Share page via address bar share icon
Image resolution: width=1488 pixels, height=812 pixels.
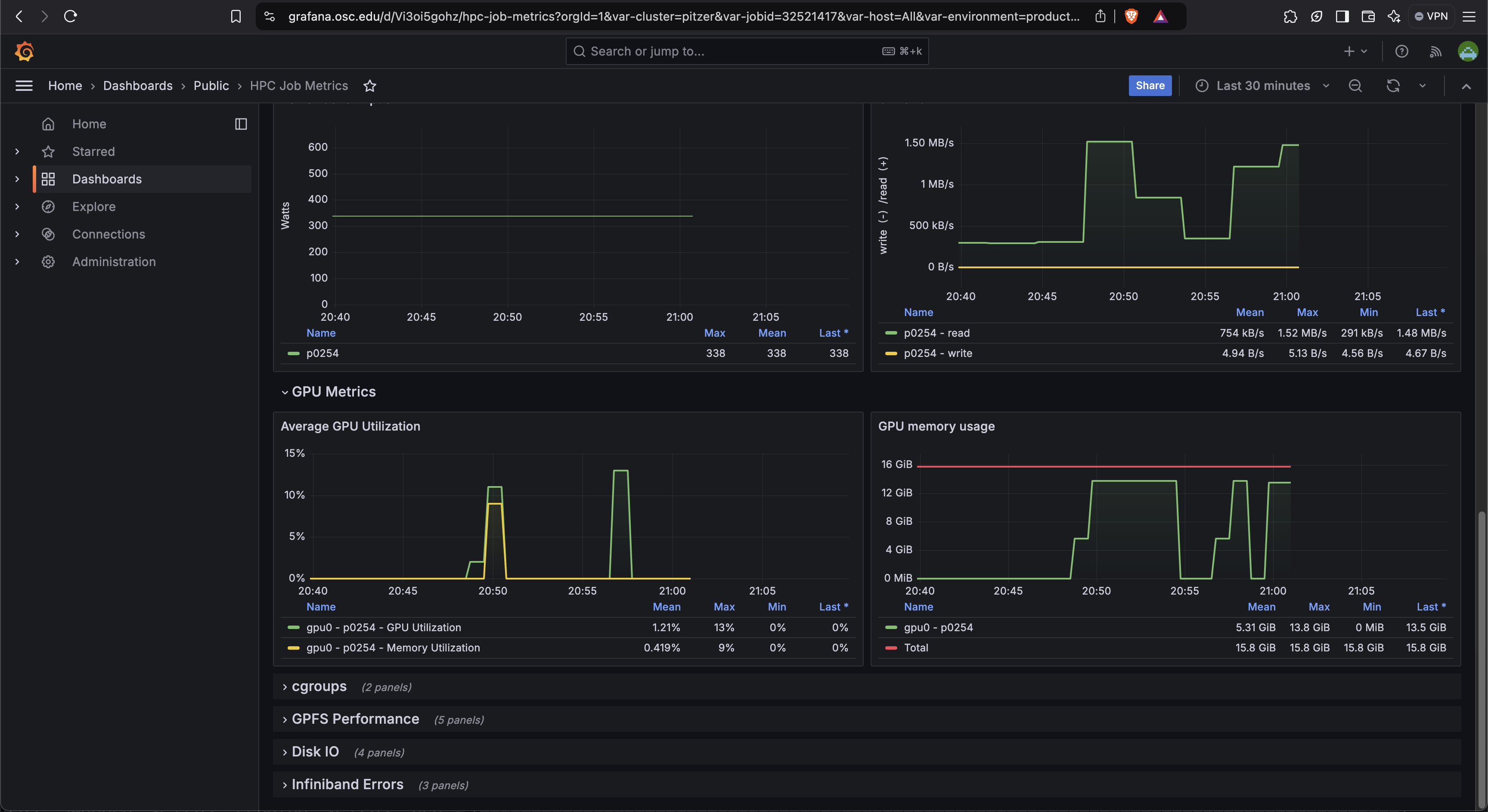(1100, 16)
